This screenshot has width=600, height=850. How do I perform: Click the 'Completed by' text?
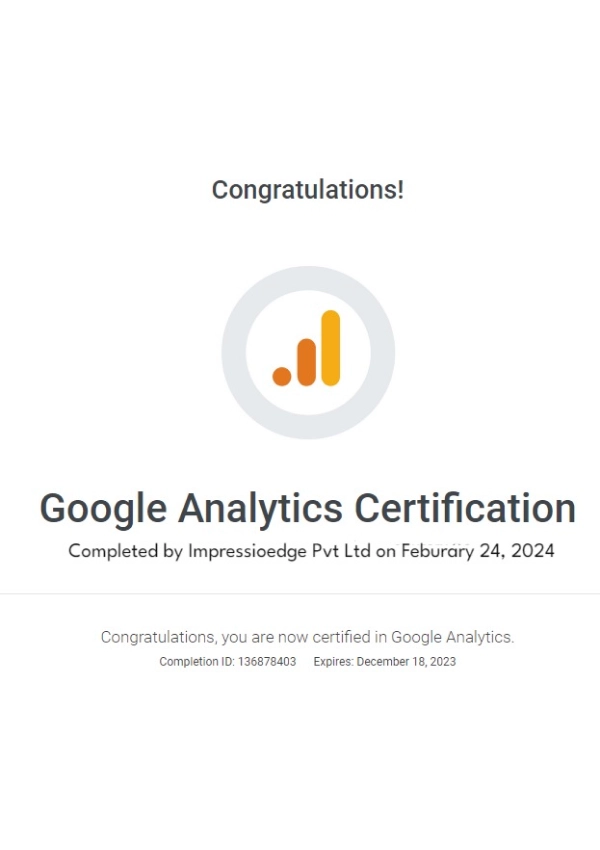125,551
